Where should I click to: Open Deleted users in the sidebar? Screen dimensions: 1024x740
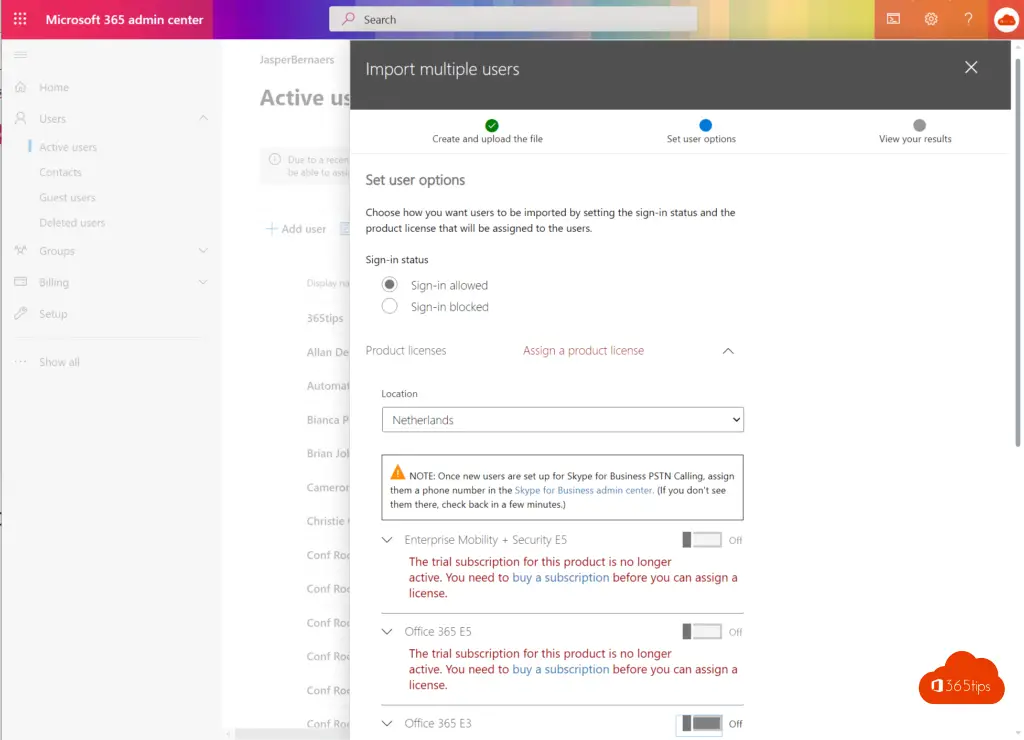click(x=72, y=223)
